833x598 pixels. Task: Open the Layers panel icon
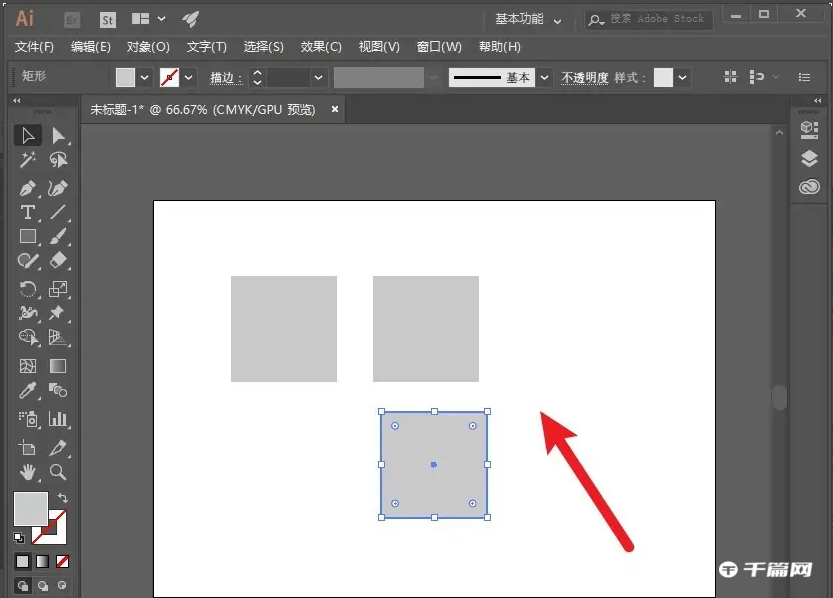810,157
